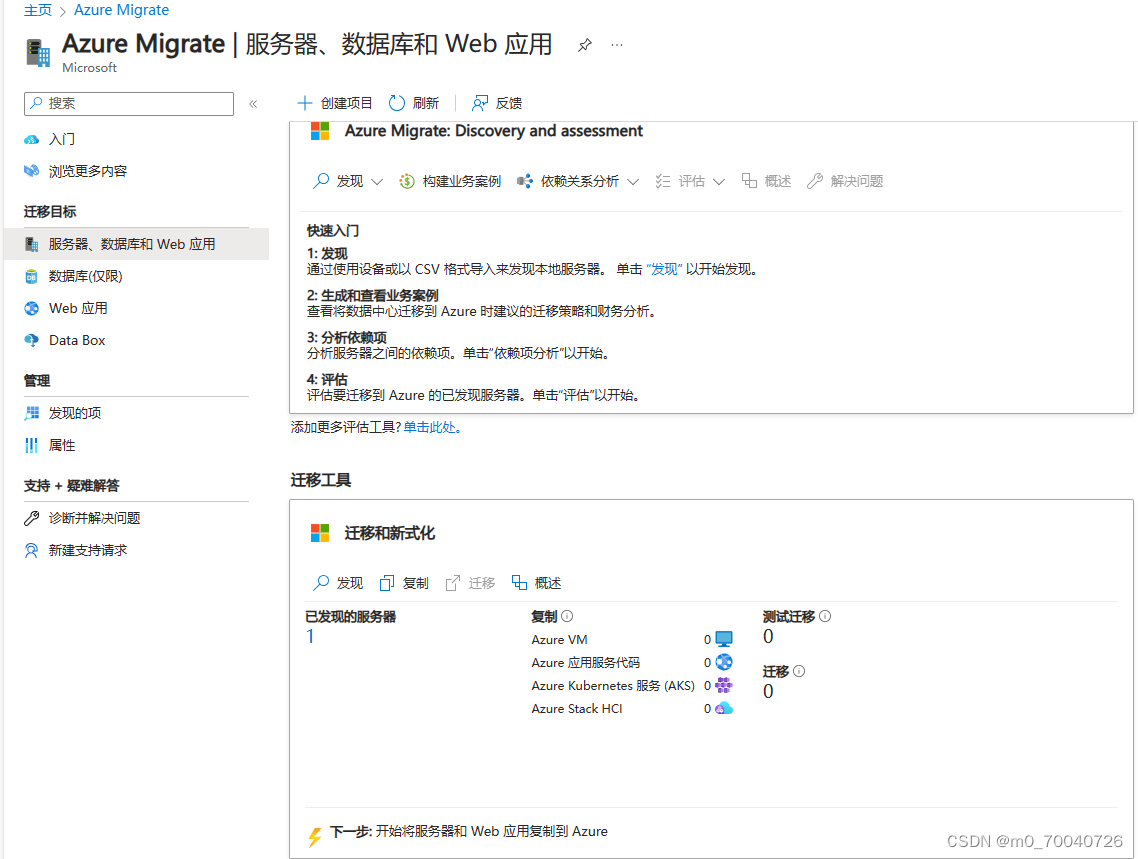This screenshot has width=1138, height=859.
Task: Click the wrench icon for 解决问题
Action: point(815,181)
